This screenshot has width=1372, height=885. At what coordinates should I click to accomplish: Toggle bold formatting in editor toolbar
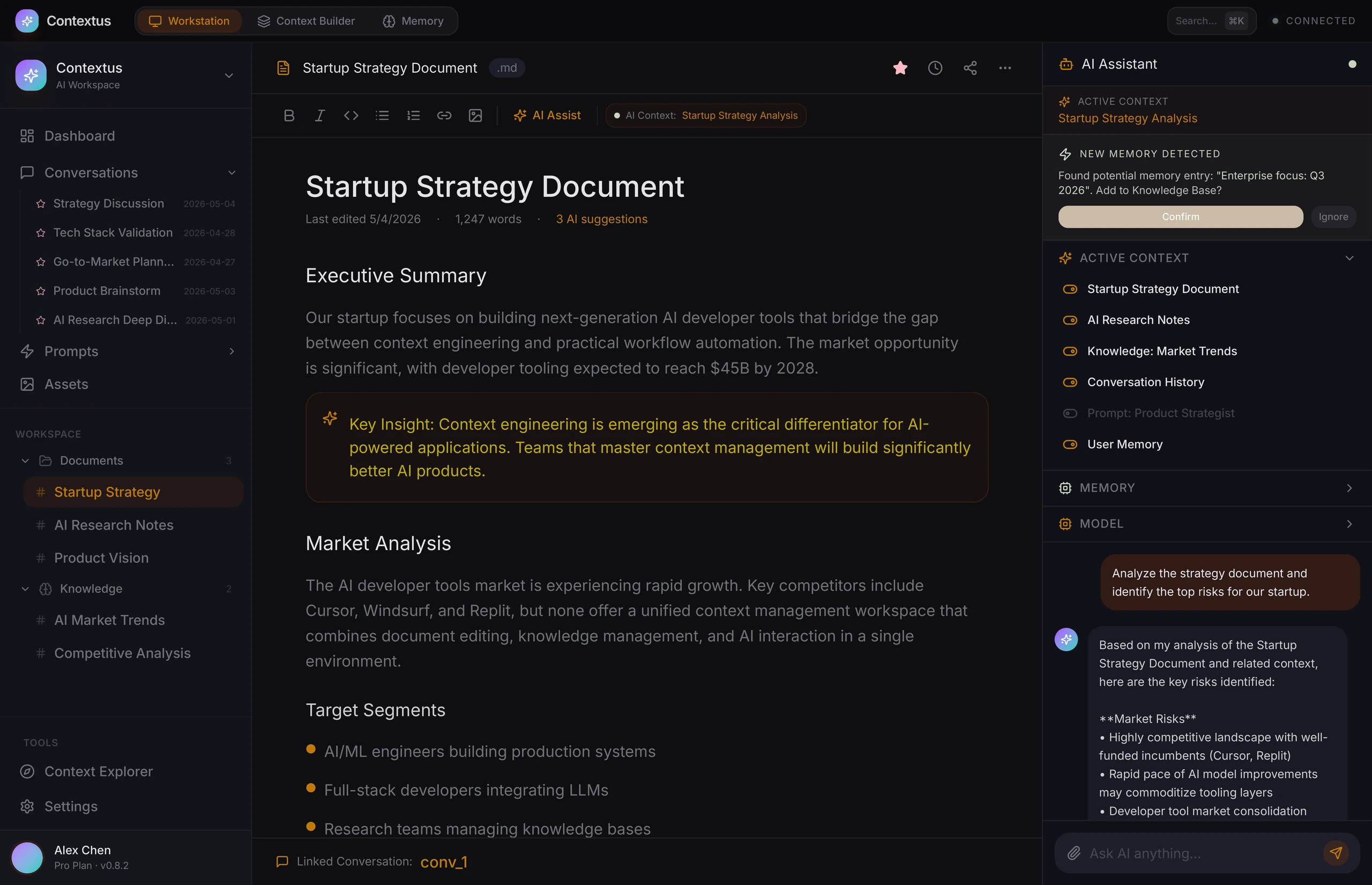point(289,115)
